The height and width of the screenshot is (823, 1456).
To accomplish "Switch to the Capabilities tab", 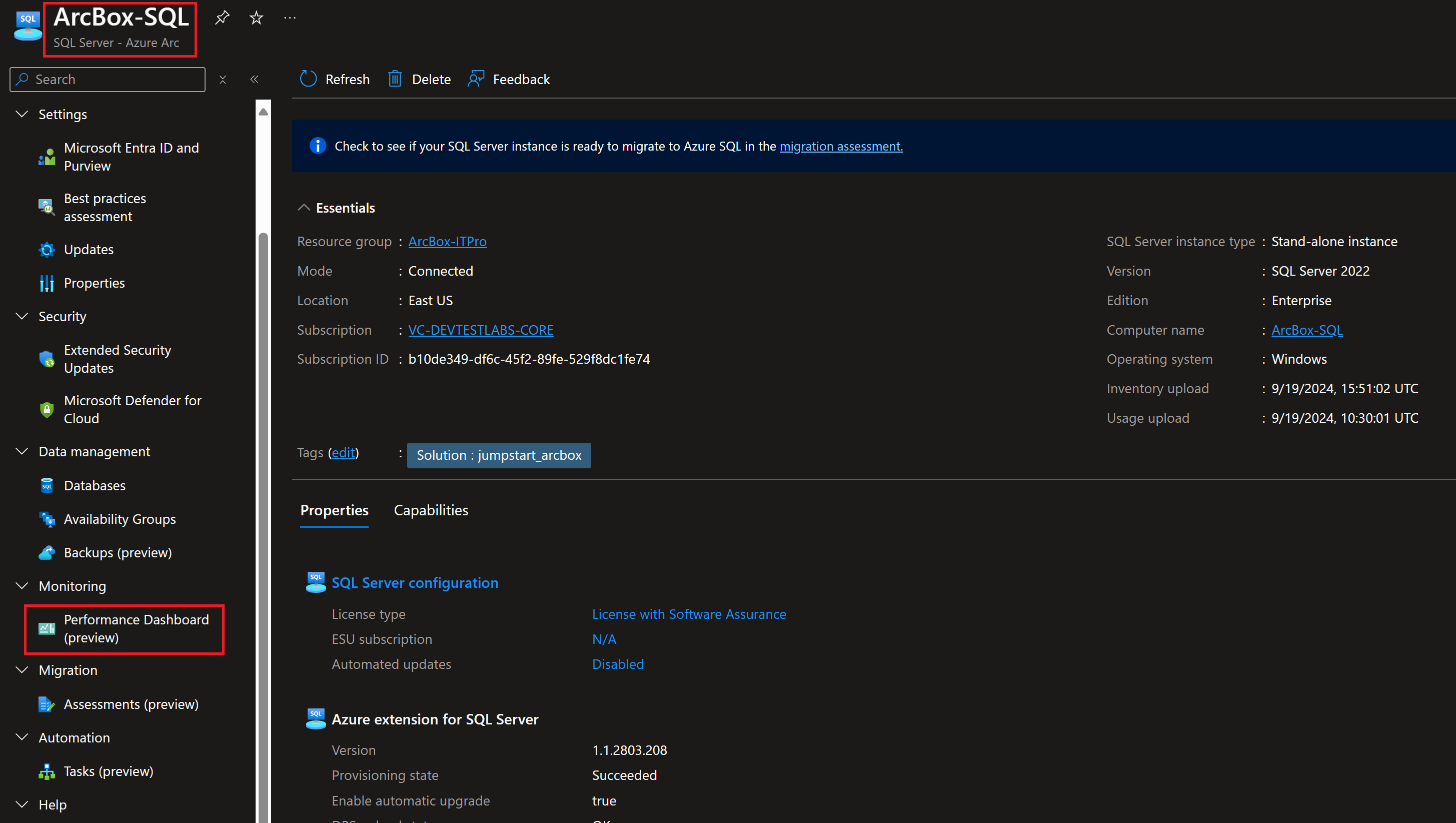I will (x=431, y=510).
